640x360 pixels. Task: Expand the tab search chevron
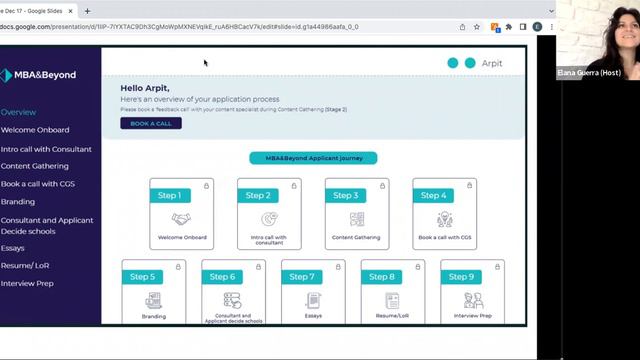[551, 11]
